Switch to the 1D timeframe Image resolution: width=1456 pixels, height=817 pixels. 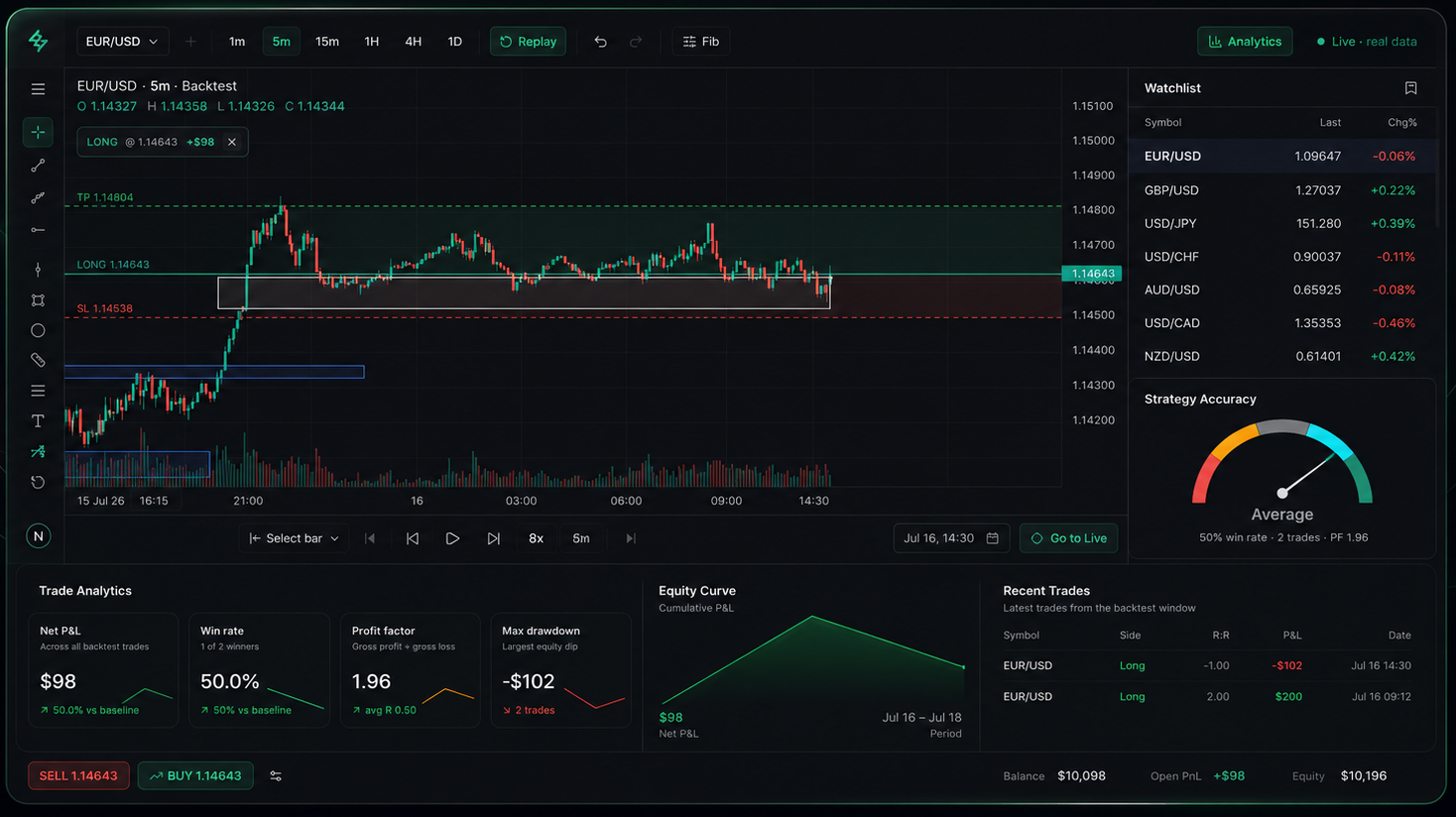point(455,42)
